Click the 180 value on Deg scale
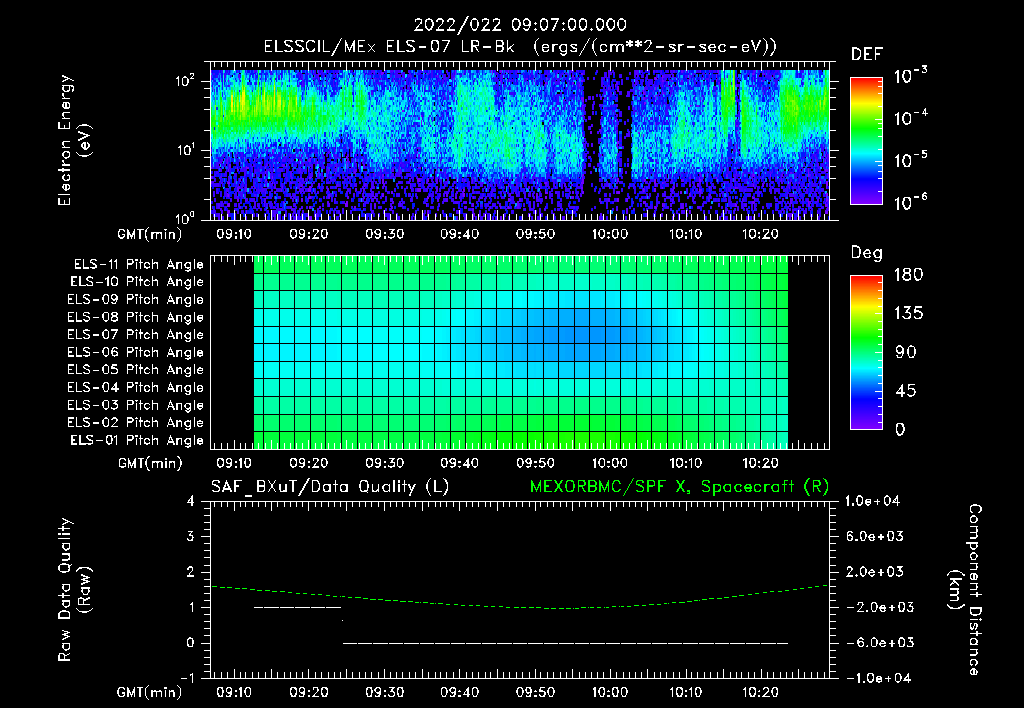1024x708 pixels. point(908,275)
